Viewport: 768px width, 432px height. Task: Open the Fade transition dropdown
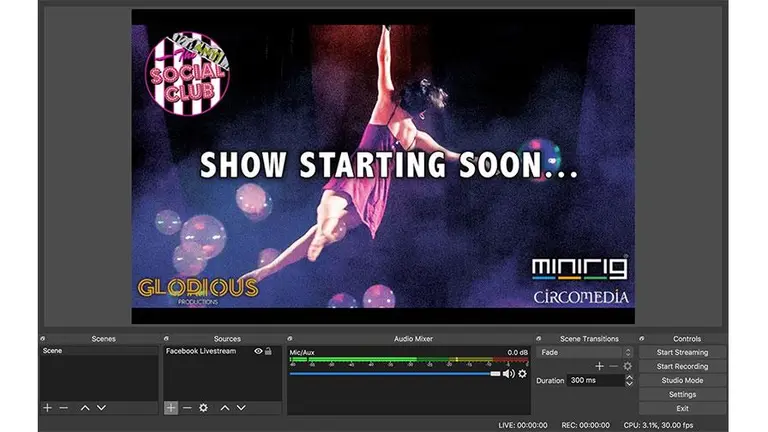pyautogui.click(x=585, y=352)
